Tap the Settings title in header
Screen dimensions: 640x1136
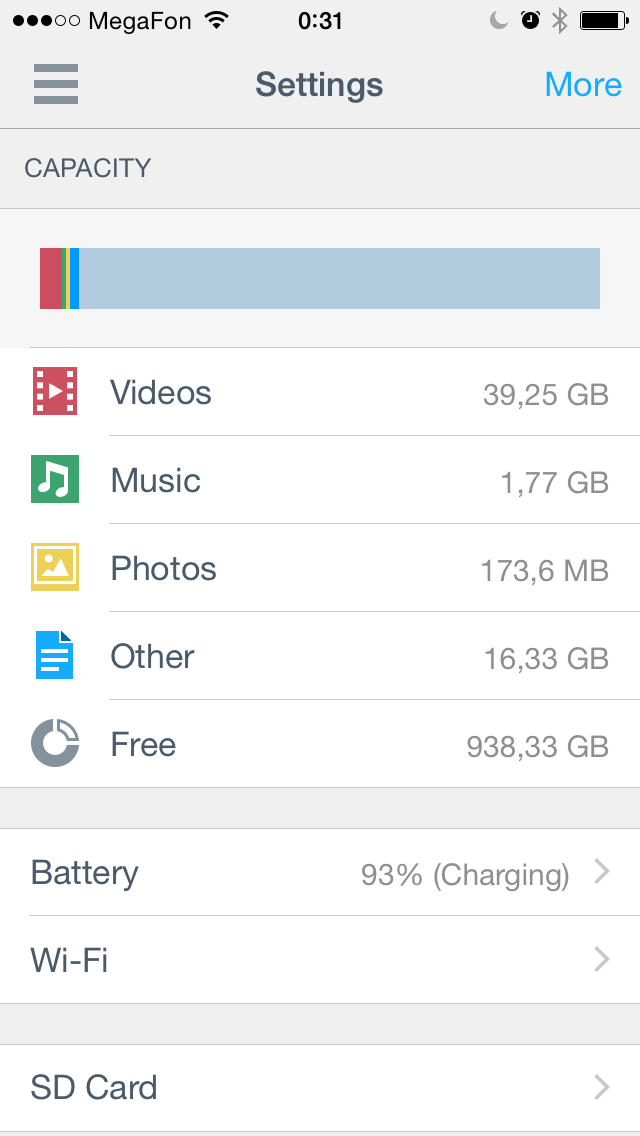pos(319,85)
